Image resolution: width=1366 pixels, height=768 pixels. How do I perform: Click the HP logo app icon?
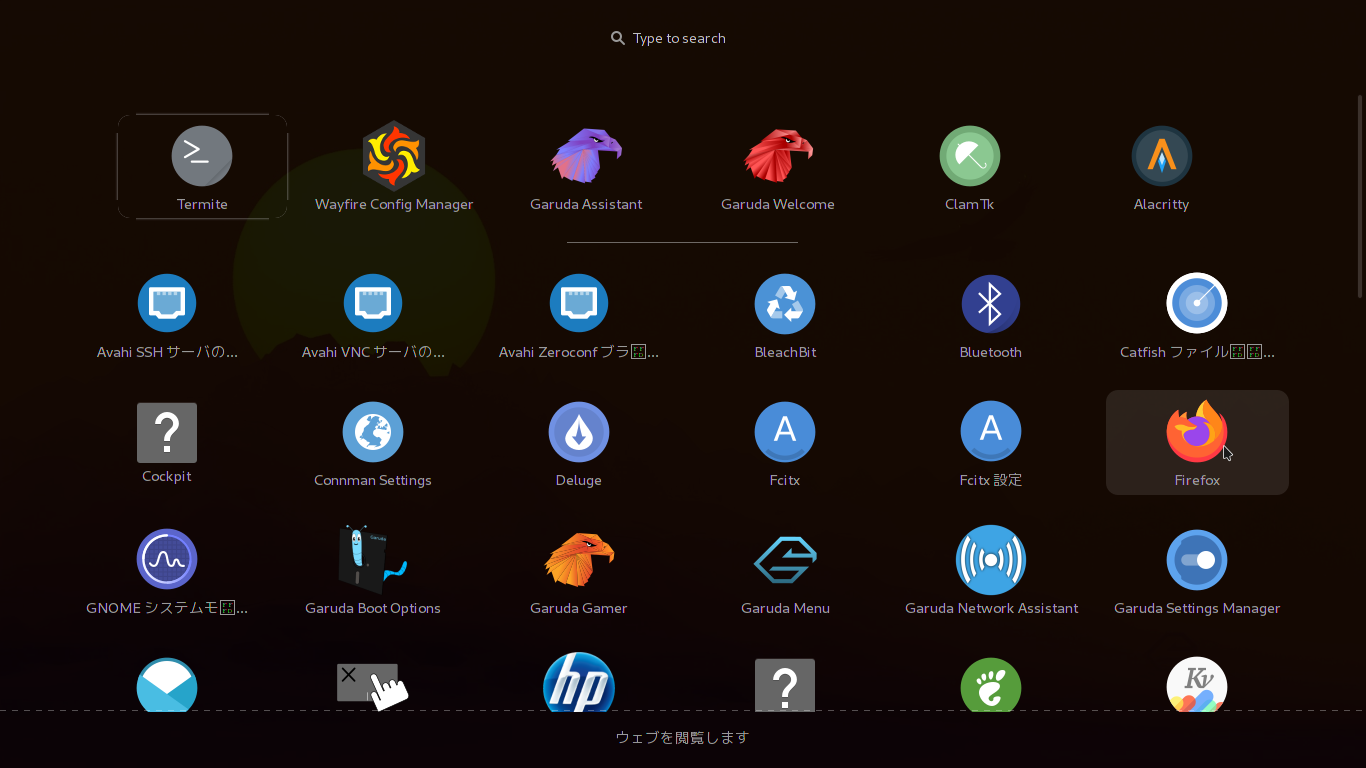[x=579, y=682]
